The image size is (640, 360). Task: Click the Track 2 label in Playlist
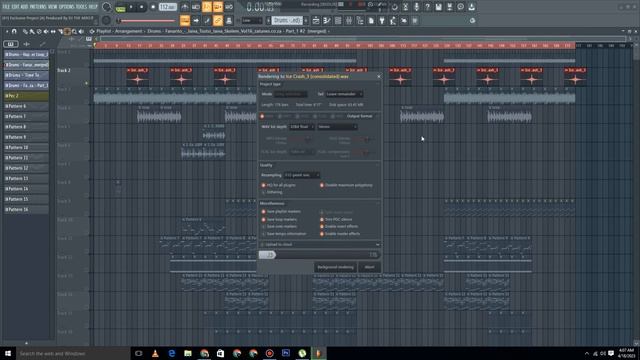64,71
